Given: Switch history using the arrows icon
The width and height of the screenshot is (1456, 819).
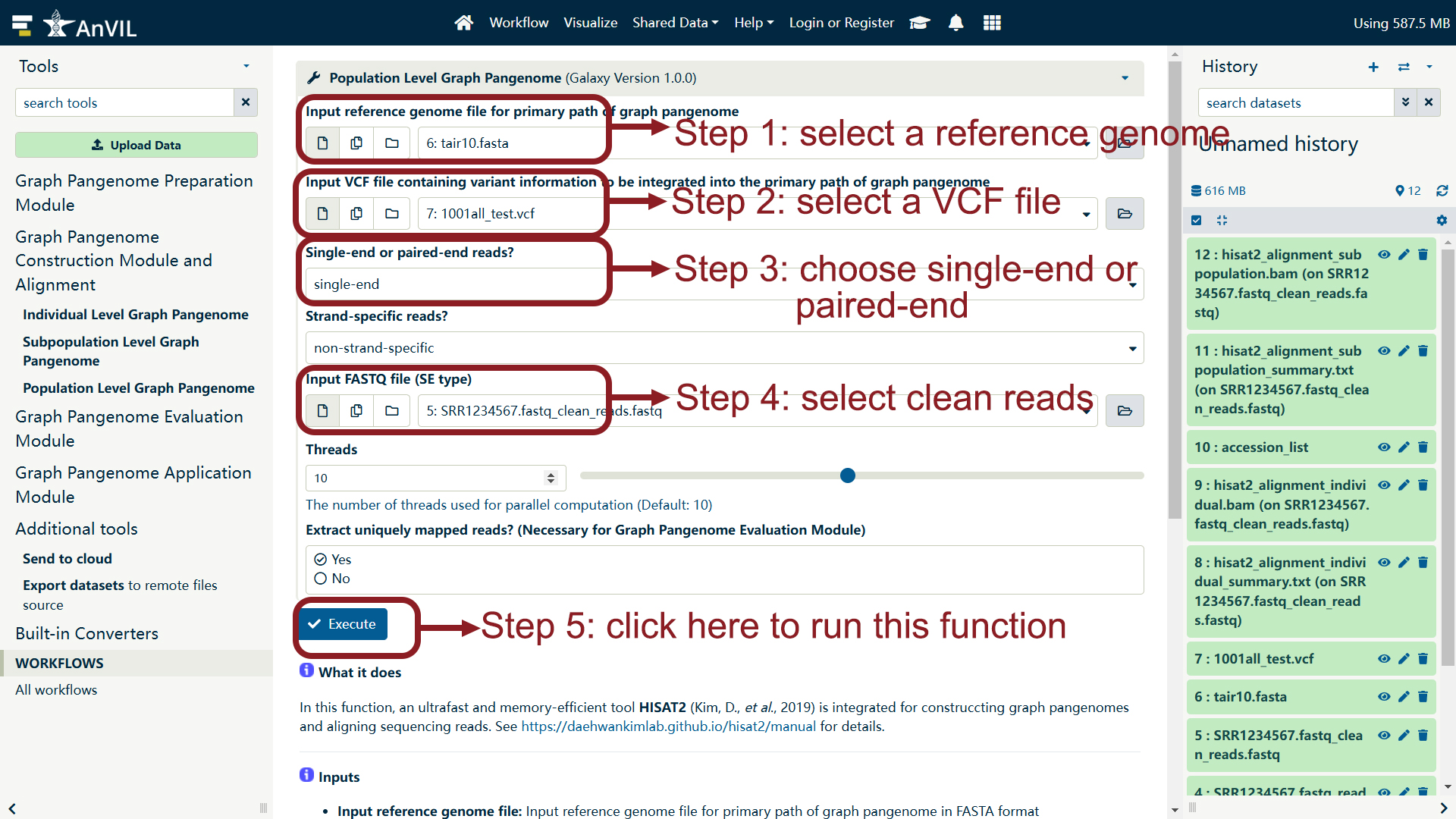Looking at the screenshot, I should coord(1404,67).
